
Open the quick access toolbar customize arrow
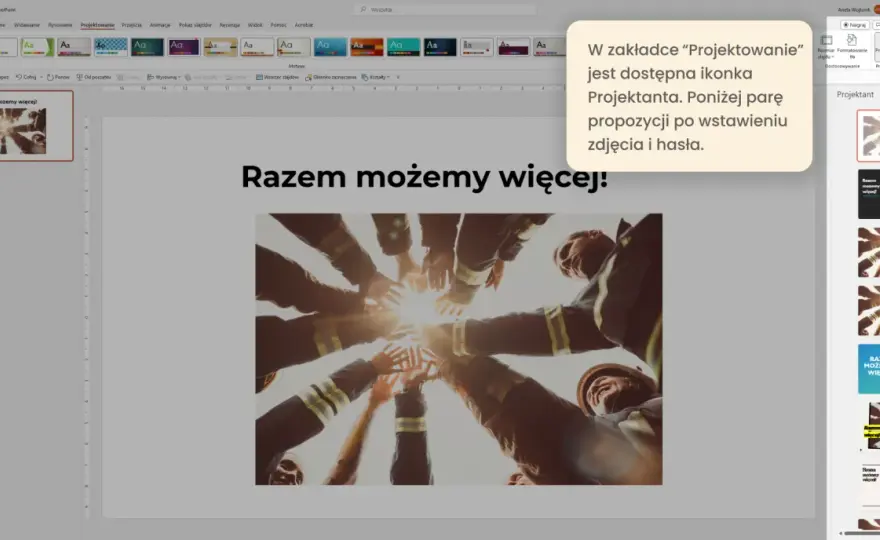[398, 77]
